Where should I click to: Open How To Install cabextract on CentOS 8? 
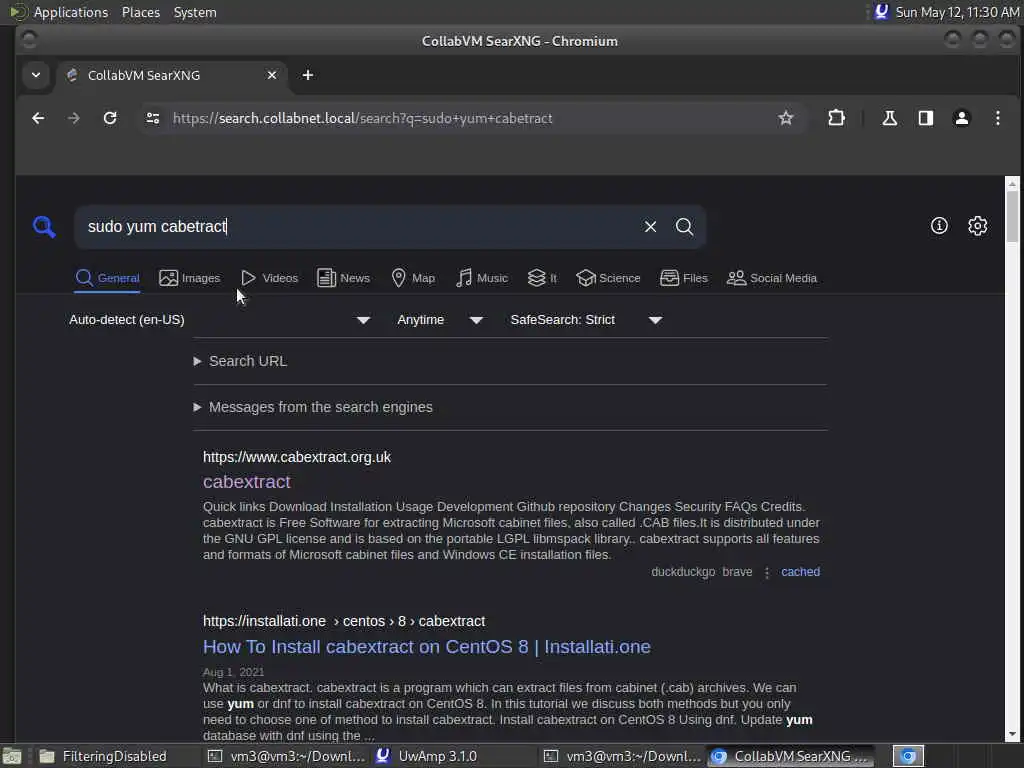pyautogui.click(x=426, y=647)
